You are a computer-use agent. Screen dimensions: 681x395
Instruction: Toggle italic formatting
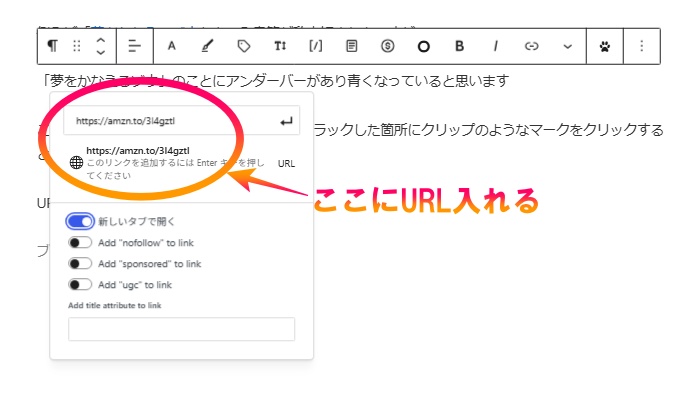pyautogui.click(x=496, y=46)
